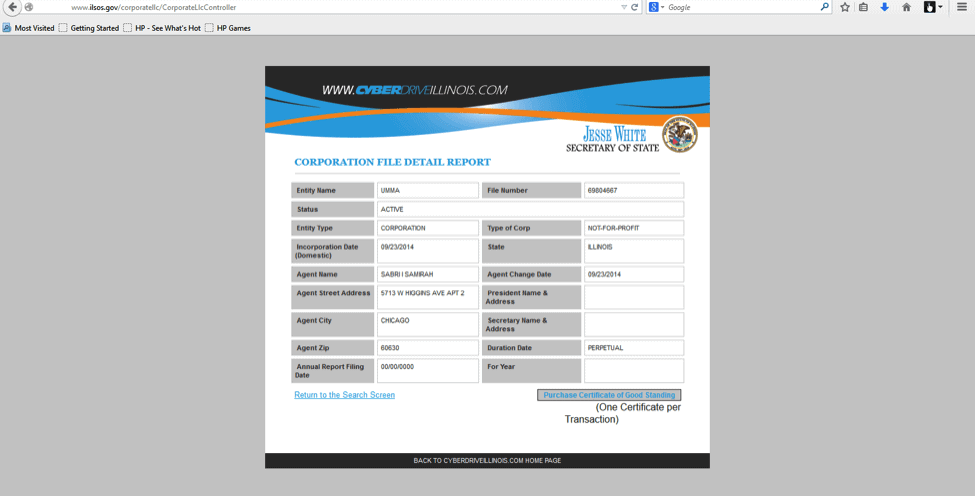
Task: Open the Most Visited bookmarks folder
Action: [x=29, y=28]
